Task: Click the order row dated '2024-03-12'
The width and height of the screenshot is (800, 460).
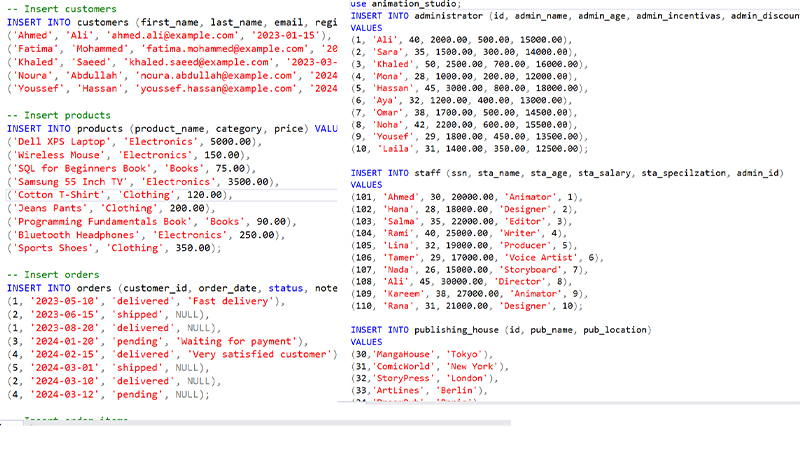Action: click(x=108, y=394)
